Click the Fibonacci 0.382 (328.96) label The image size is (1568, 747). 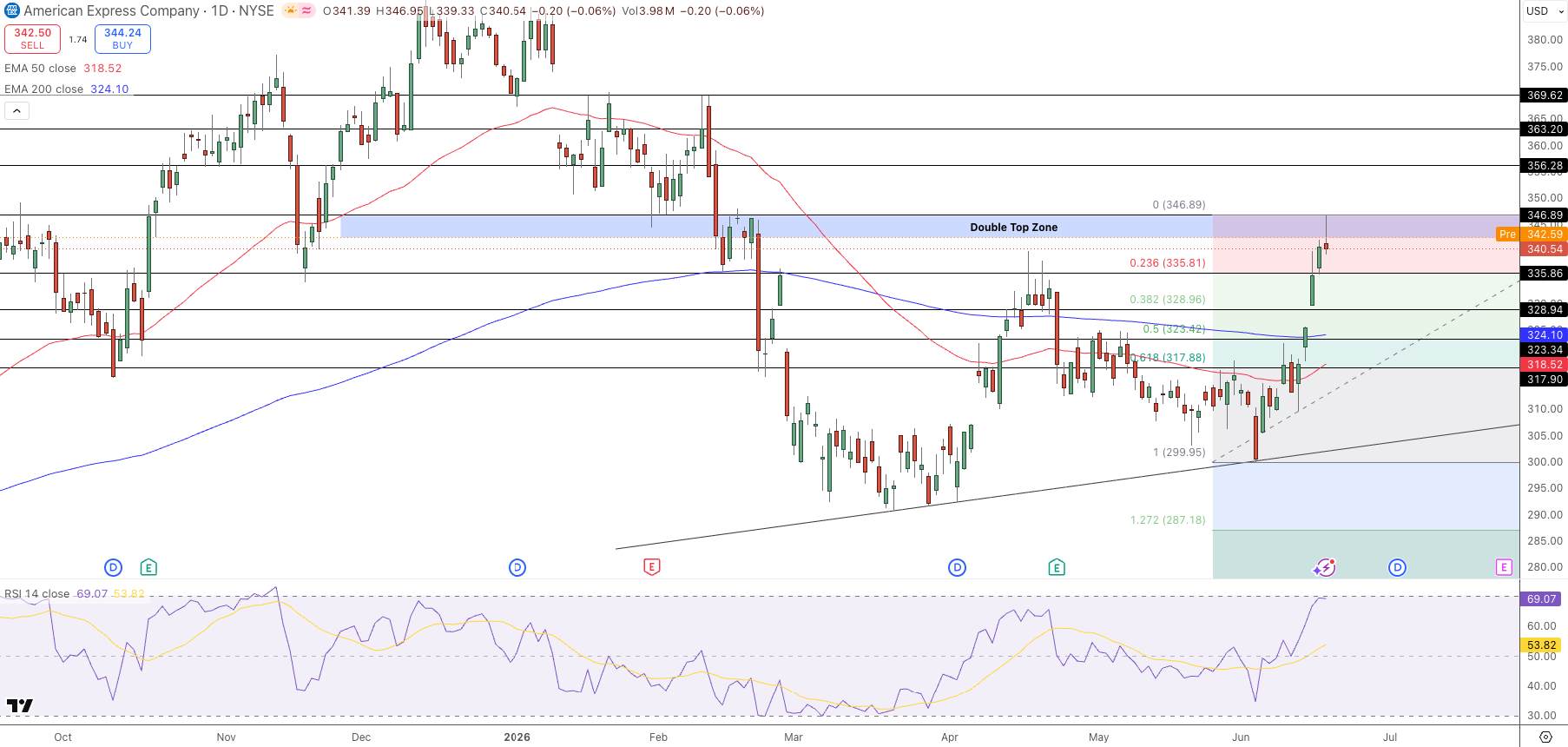[x=1167, y=300]
